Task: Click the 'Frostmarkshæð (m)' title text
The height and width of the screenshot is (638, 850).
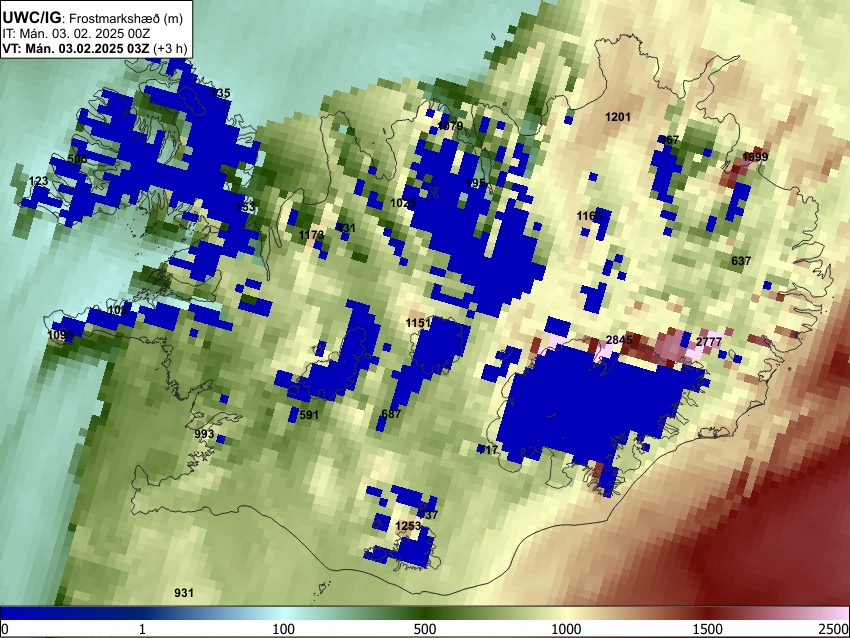Action: (x=126, y=18)
